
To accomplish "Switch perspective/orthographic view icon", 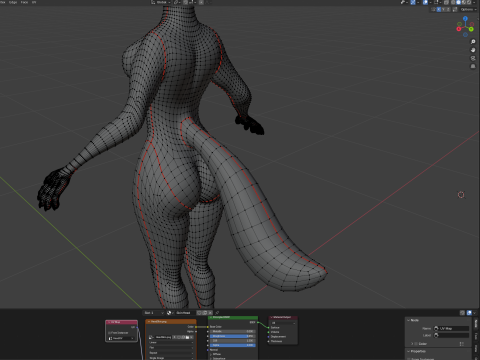I will click(473, 66).
